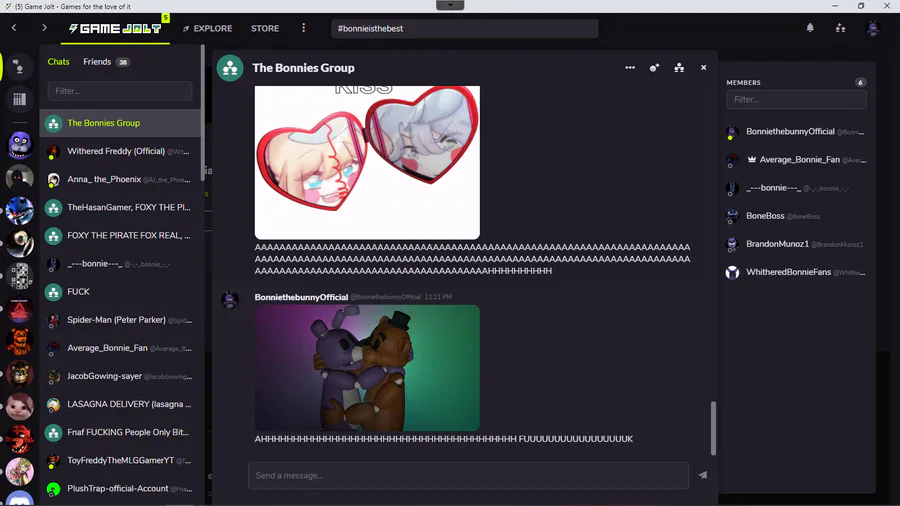Viewport: 900px width, 506px height.
Task: Click the chat message scrollbar
Action: tap(713, 428)
